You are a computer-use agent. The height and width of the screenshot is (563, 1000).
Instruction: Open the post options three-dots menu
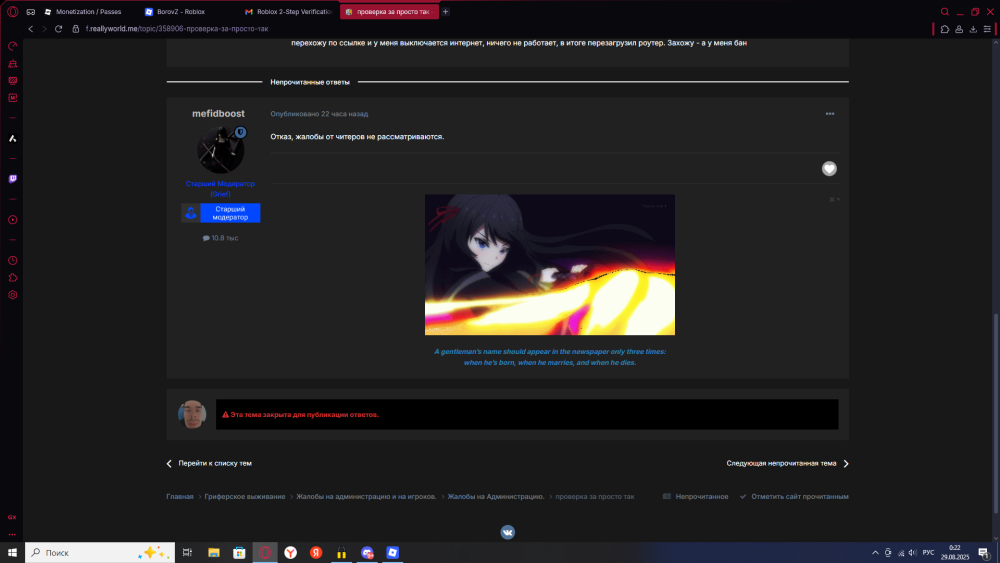click(x=830, y=113)
